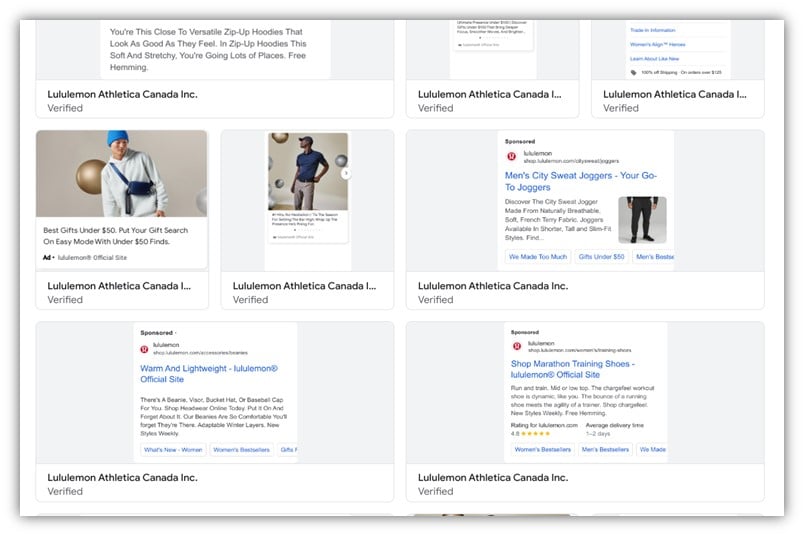
Task: Click the lululemon logo in the City Sweat Joggers ad
Action: (x=511, y=156)
